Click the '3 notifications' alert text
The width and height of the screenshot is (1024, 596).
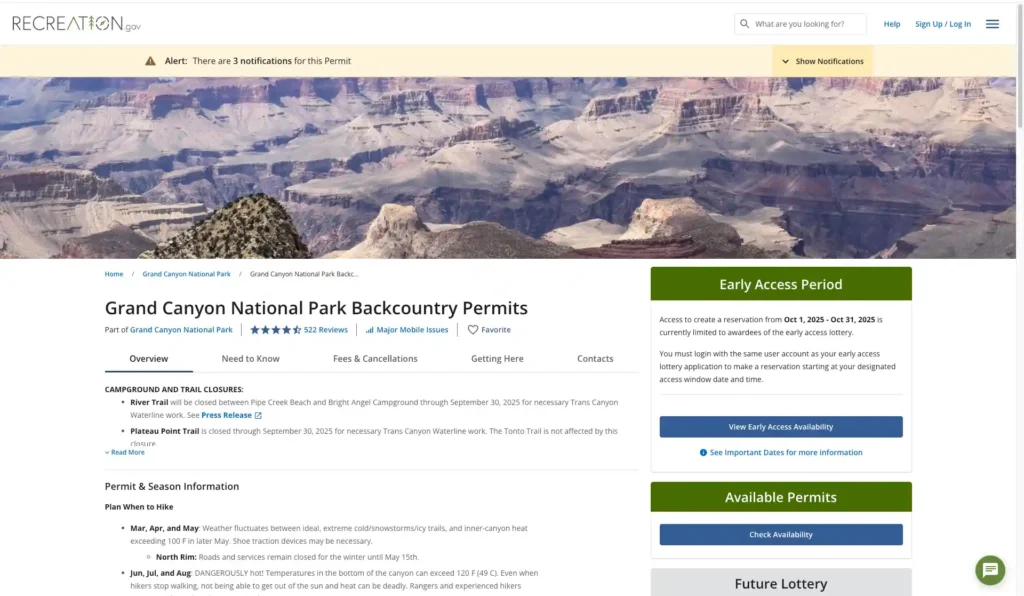[x=263, y=61]
